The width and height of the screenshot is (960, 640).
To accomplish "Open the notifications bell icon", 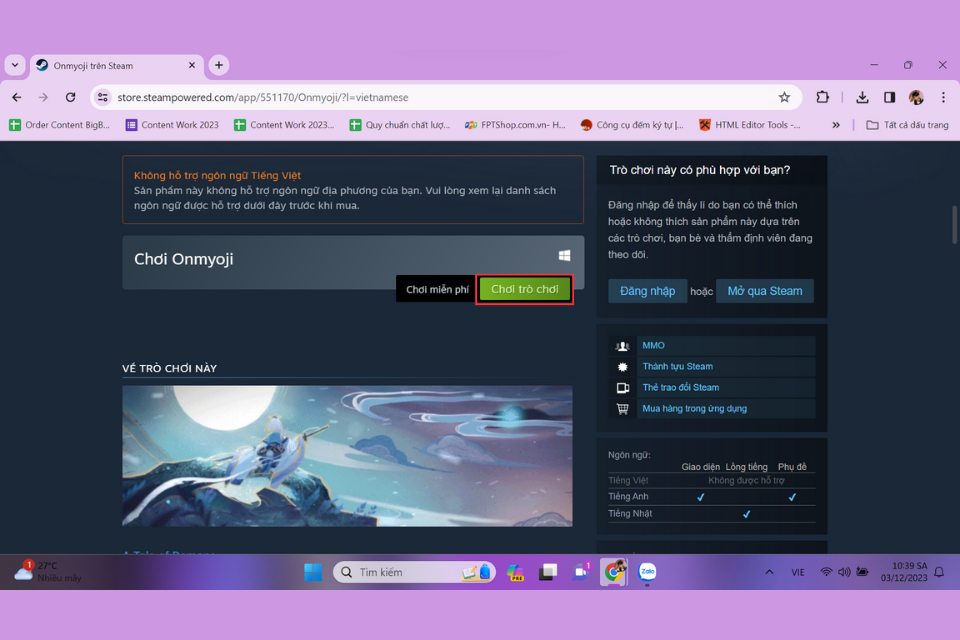I will [x=939, y=572].
